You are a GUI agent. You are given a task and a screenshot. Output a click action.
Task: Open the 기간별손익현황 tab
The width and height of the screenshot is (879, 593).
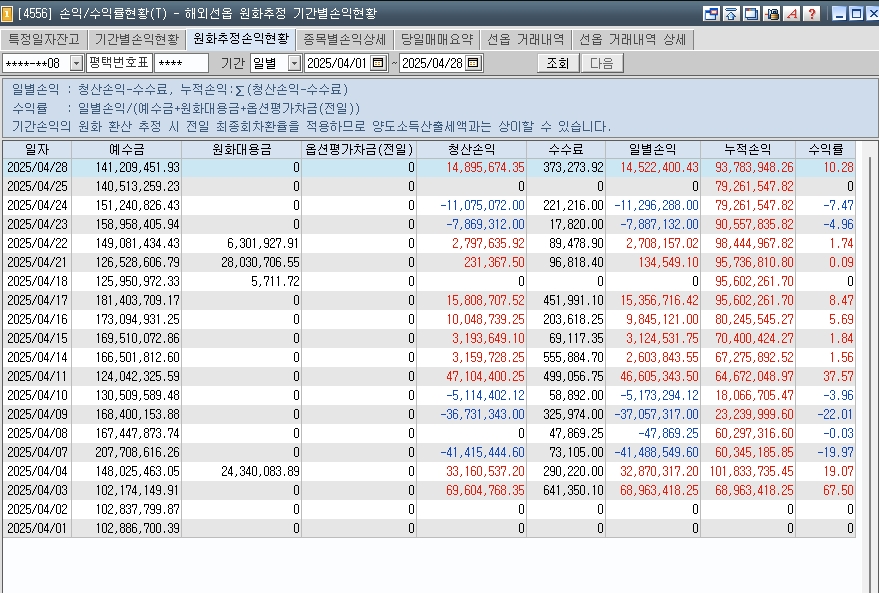[137, 39]
